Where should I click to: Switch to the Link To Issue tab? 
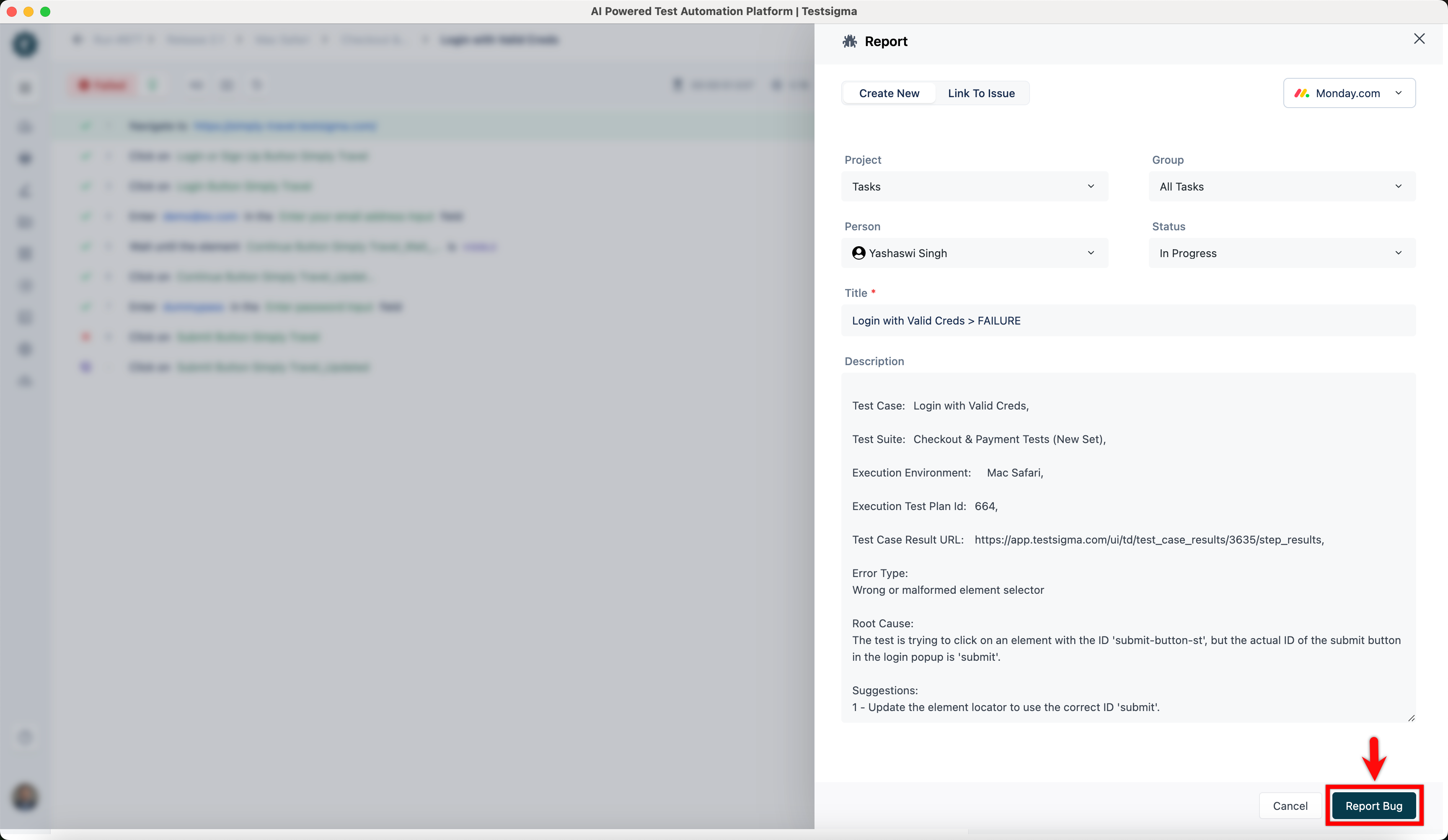pyautogui.click(x=981, y=93)
